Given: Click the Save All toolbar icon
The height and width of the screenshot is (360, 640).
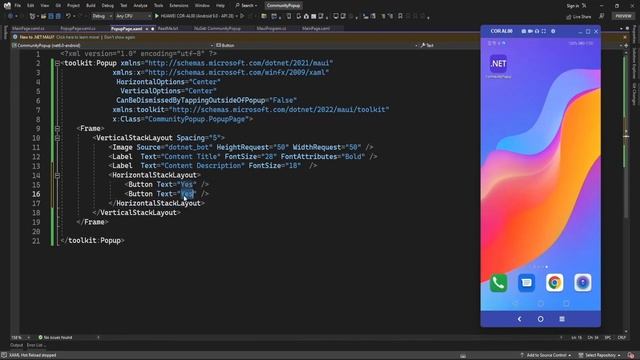Looking at the screenshot, I should coord(58,16).
